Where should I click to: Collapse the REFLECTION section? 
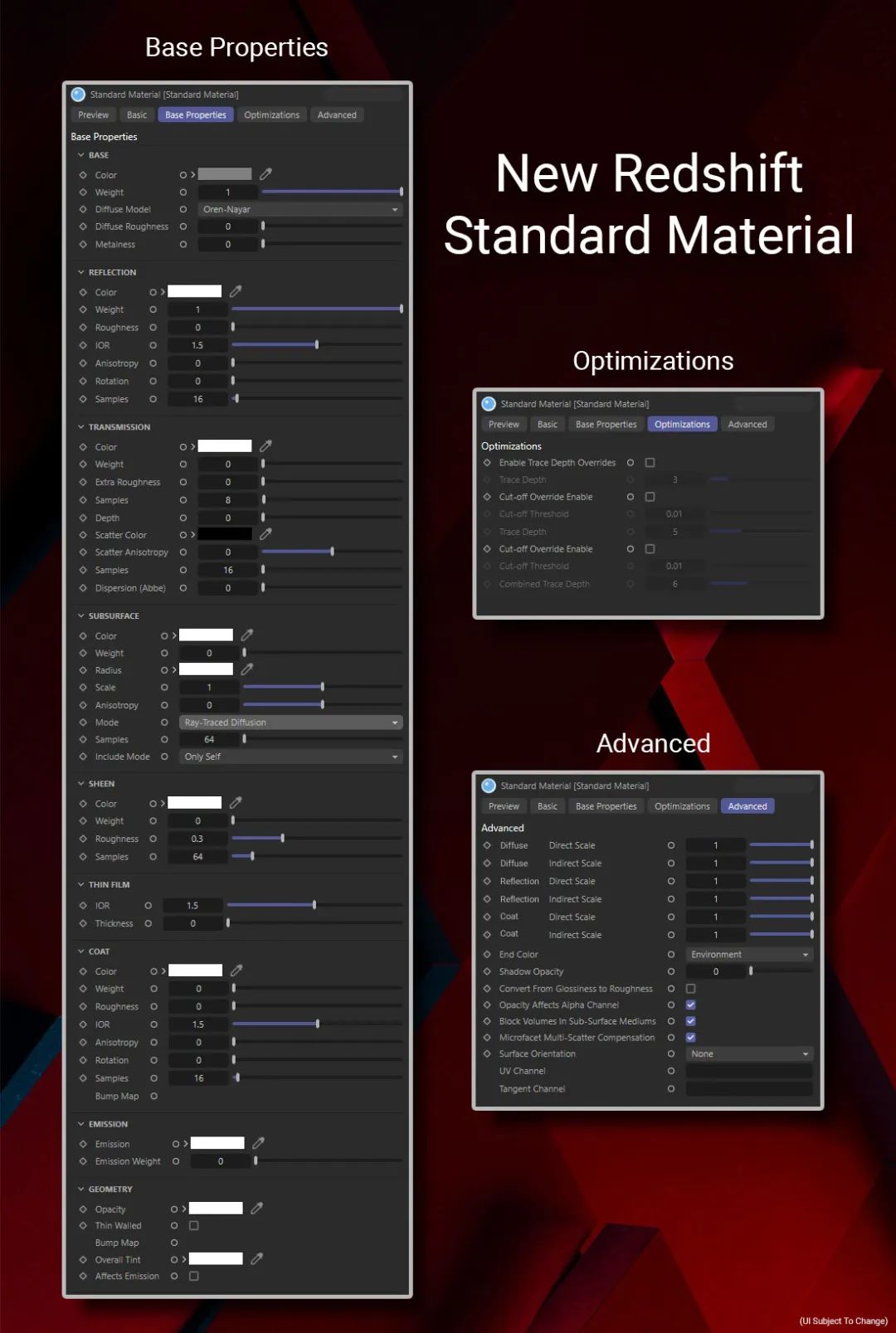tap(81, 272)
